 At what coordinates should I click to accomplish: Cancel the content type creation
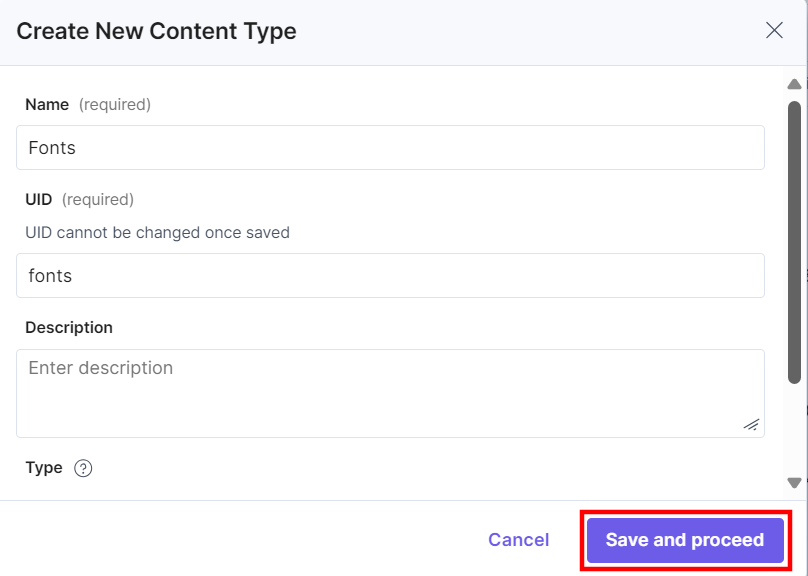click(518, 539)
